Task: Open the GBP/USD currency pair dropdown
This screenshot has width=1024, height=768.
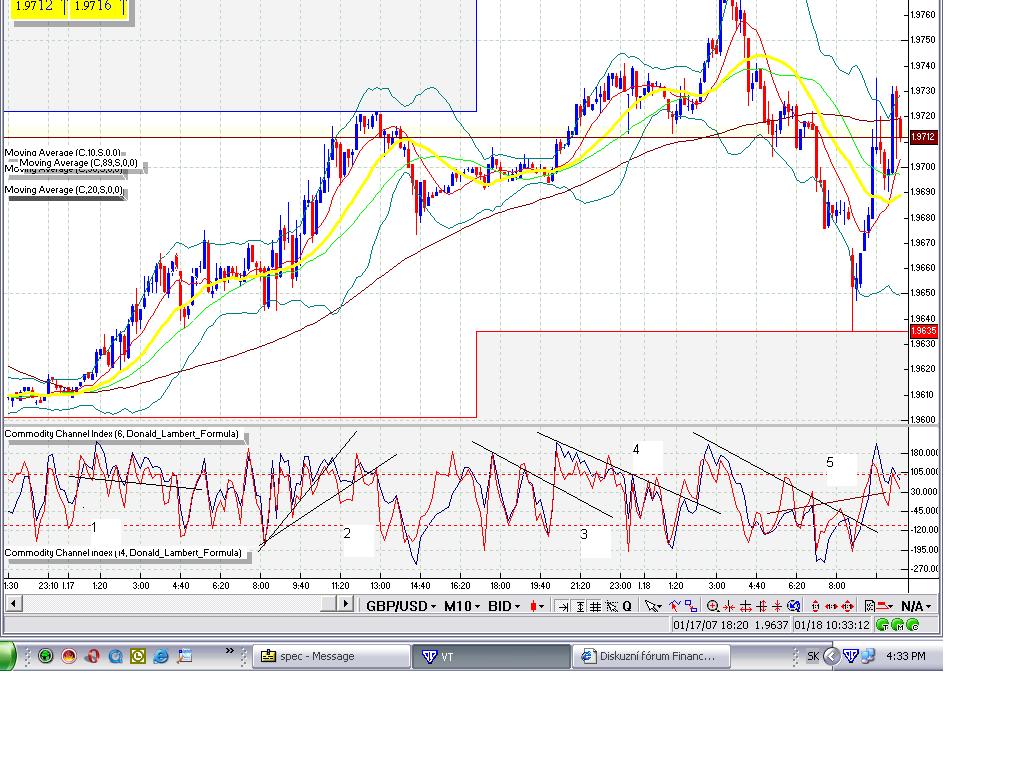Action: click(400, 606)
